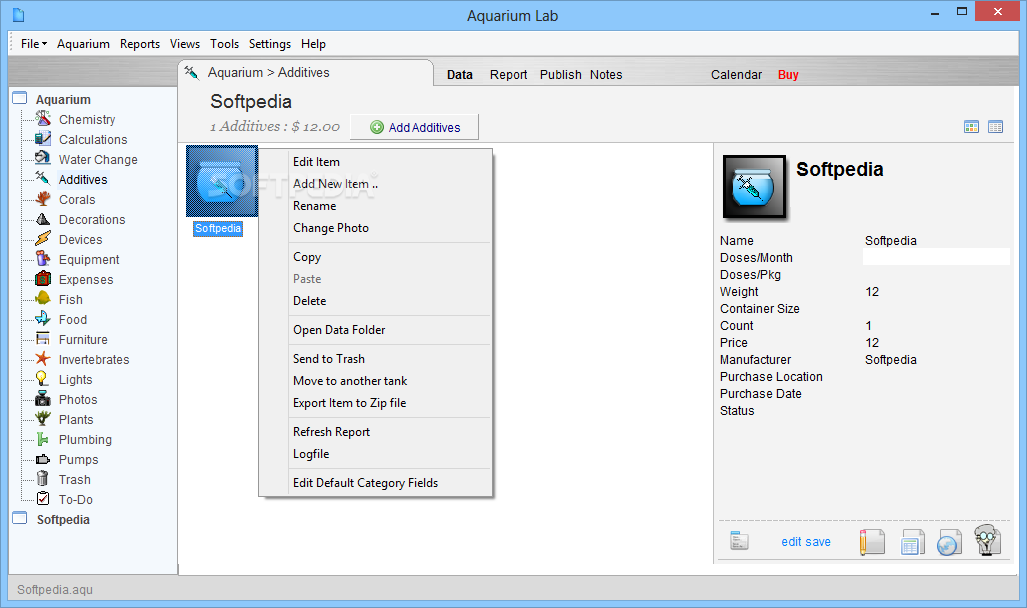
Task: Switch to the Publish tab
Action: point(561,75)
